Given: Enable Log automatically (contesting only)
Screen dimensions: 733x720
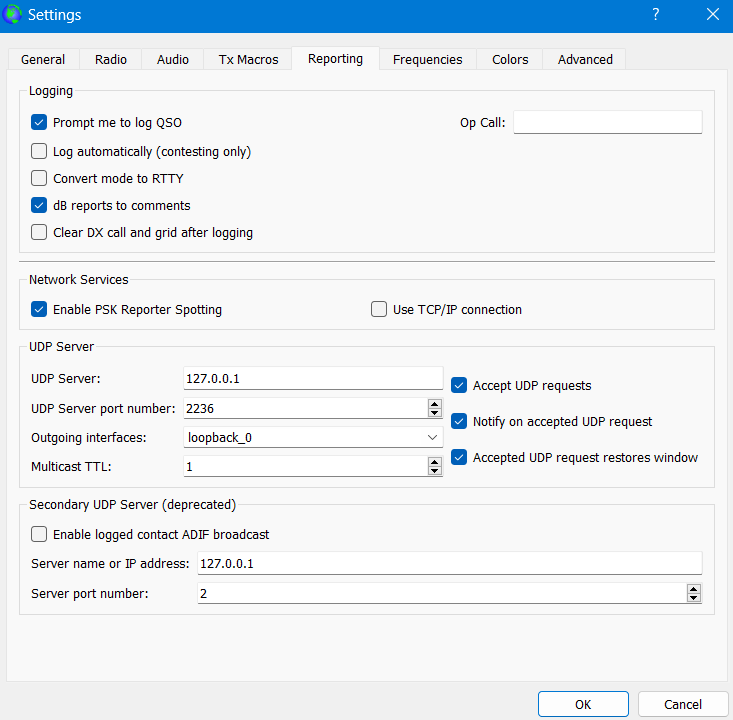Looking at the screenshot, I should pos(39,151).
